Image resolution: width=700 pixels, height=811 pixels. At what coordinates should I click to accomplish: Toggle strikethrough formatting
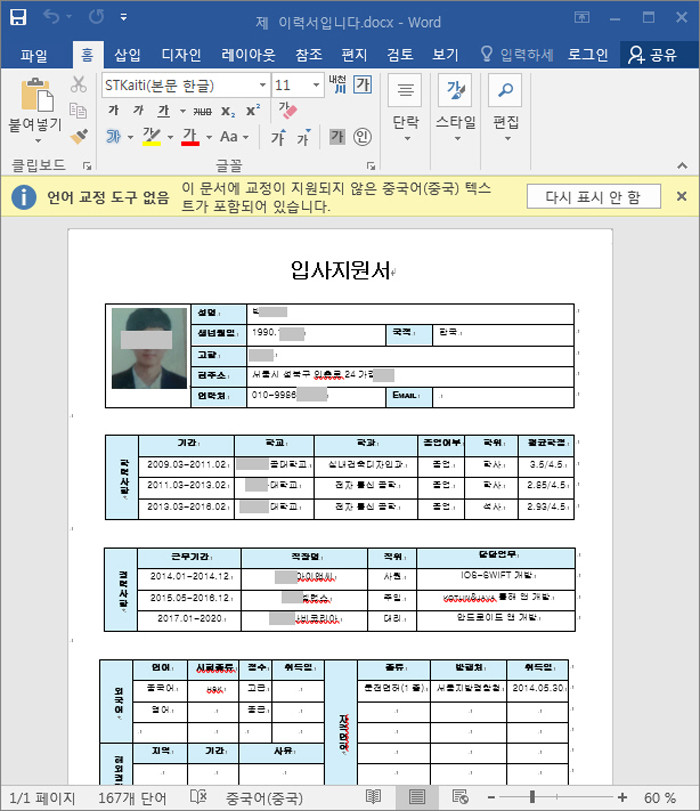(201, 111)
